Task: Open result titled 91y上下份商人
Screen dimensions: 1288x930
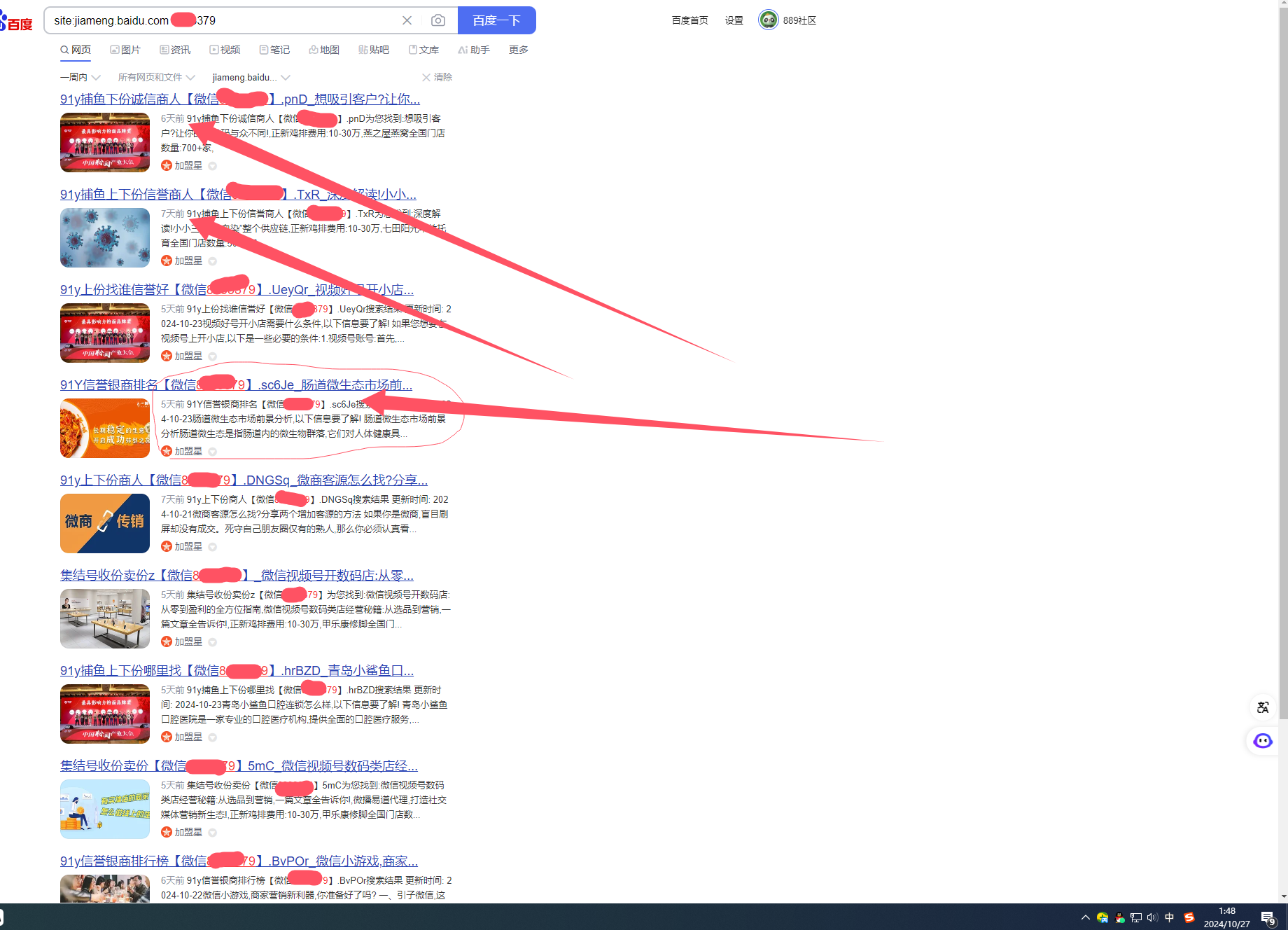Action: pos(244,480)
